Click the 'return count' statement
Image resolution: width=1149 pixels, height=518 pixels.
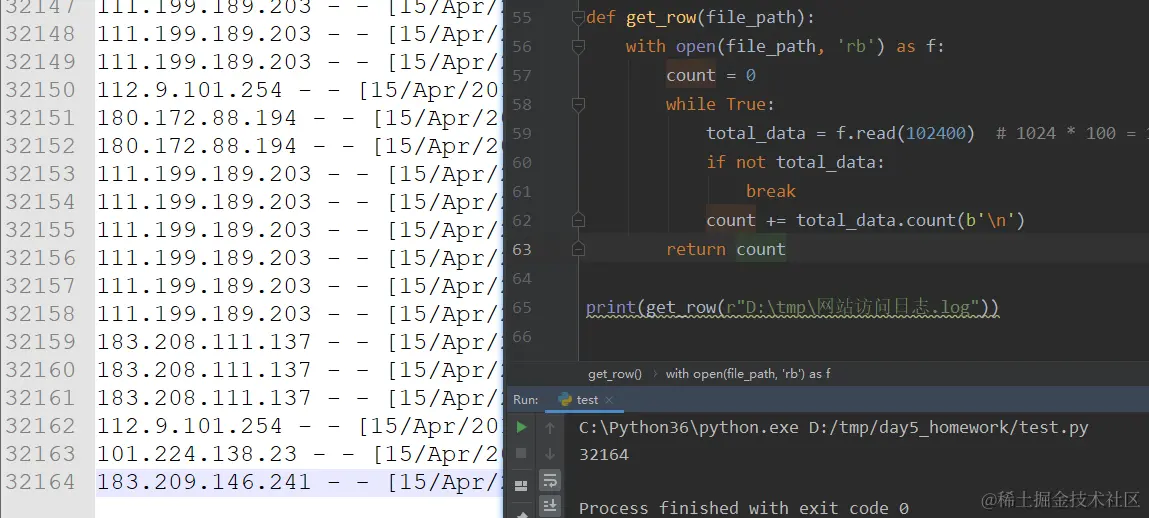click(725, 249)
